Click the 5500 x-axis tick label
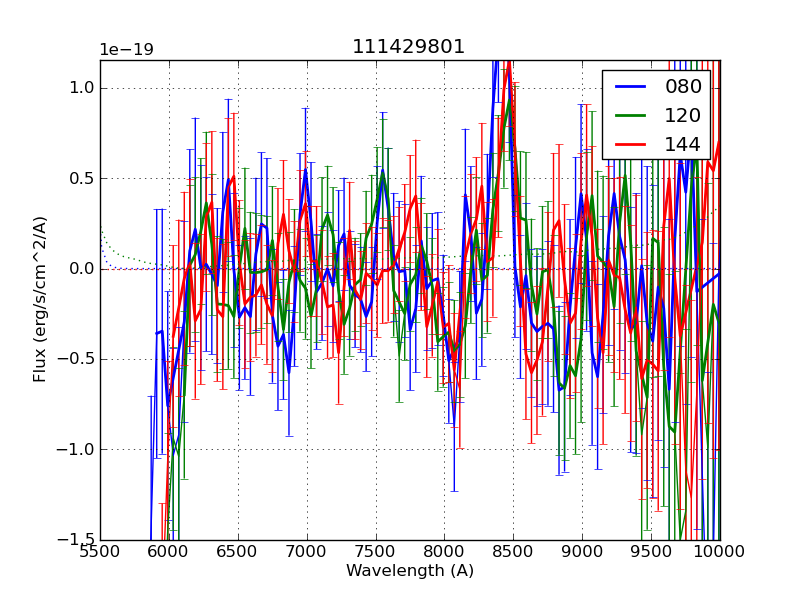800x600 pixels. coord(100,551)
